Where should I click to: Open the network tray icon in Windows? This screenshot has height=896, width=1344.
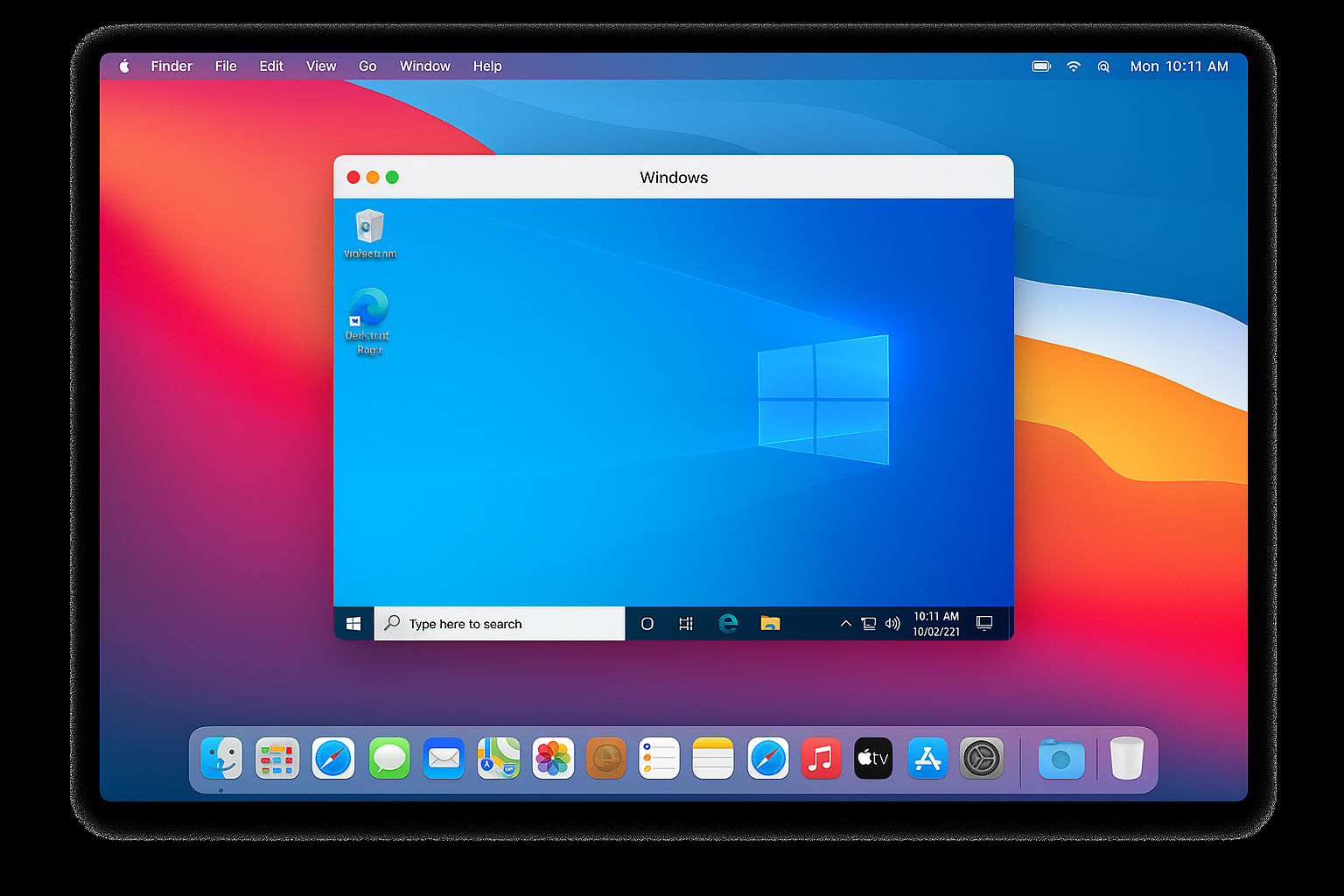[x=868, y=624]
